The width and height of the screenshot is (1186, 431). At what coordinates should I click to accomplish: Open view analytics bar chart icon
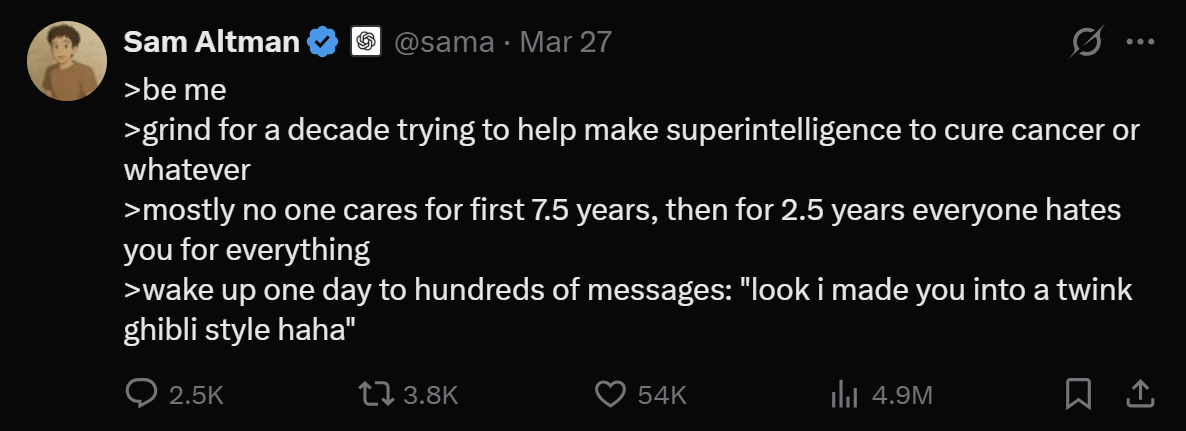click(844, 394)
